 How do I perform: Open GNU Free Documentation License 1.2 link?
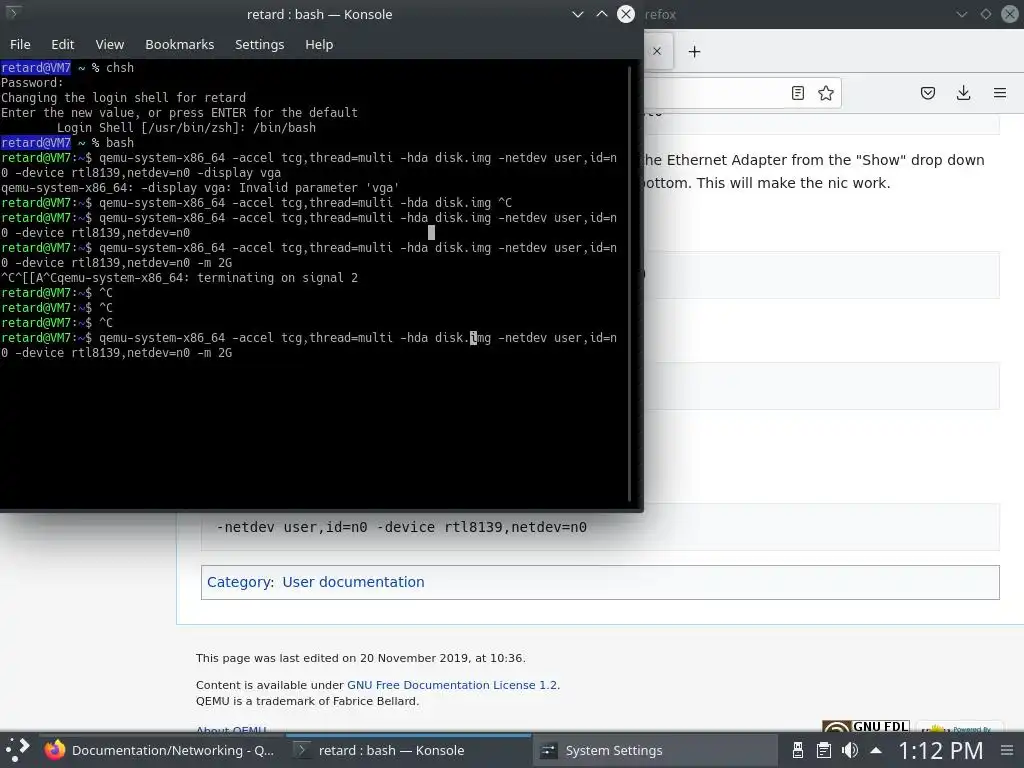pos(452,685)
